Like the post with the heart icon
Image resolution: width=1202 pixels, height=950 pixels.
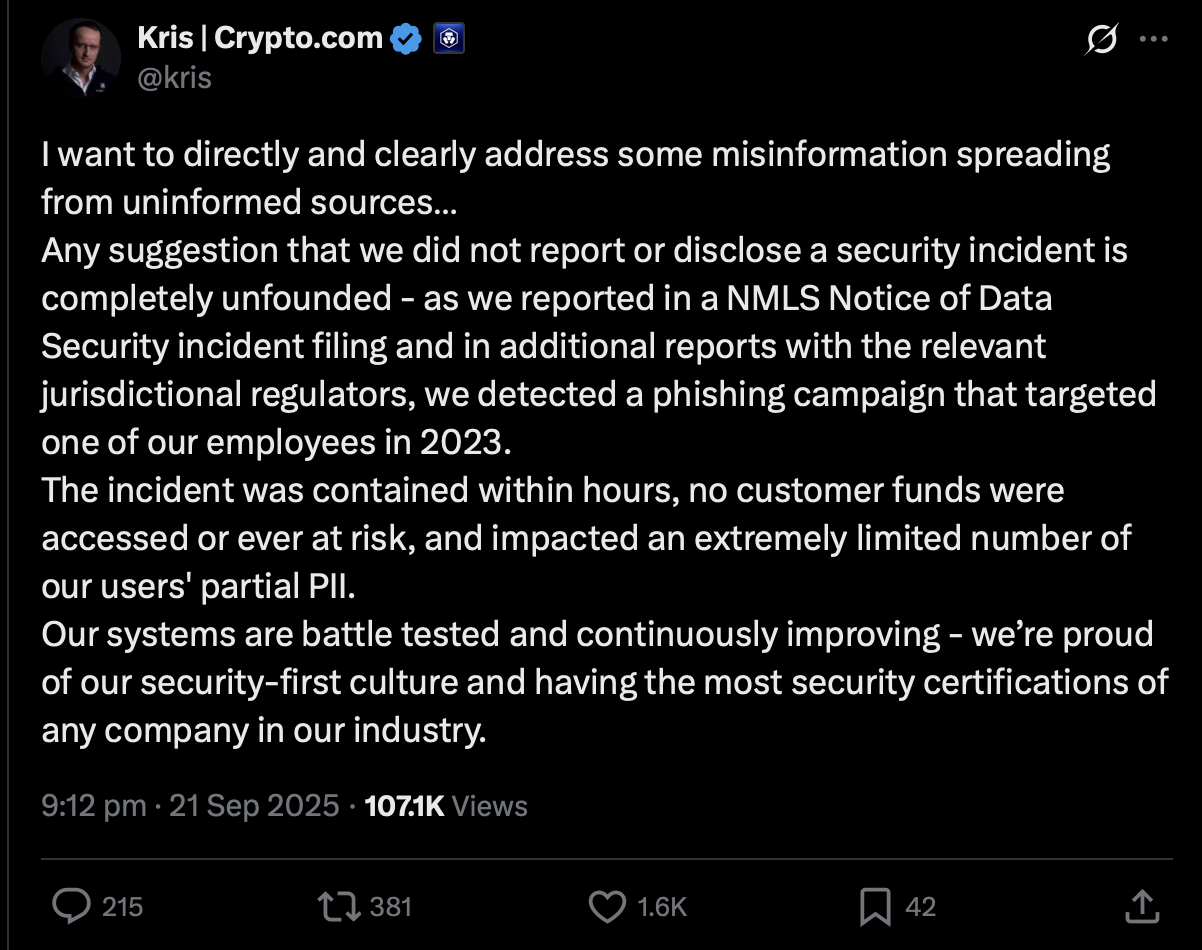point(606,906)
